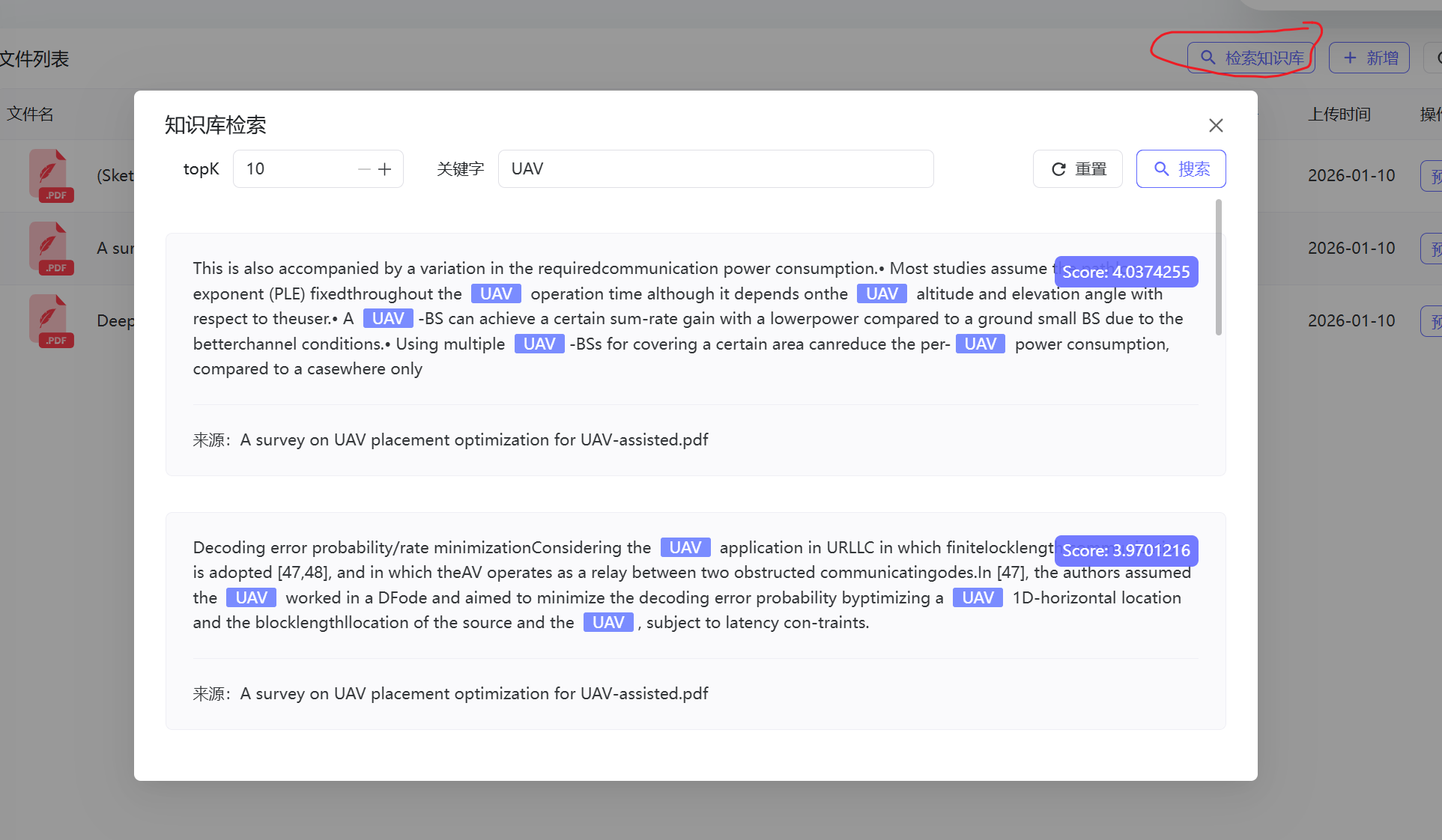Click the PDF icon of the (Sket… file
This screenshot has height=840, width=1442.
(50, 175)
